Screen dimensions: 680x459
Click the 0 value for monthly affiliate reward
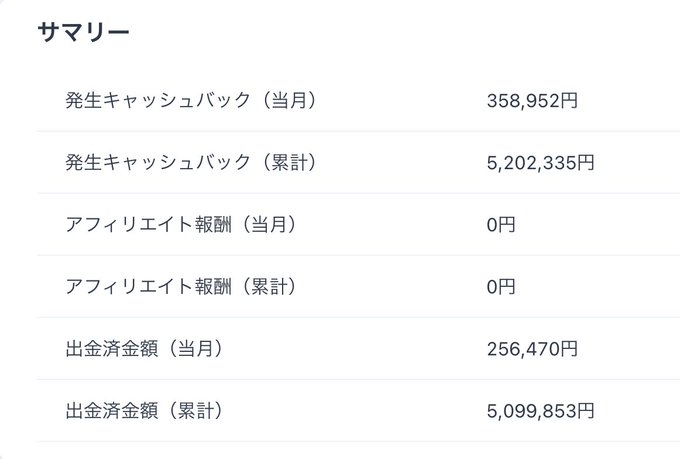pyautogui.click(x=492, y=225)
